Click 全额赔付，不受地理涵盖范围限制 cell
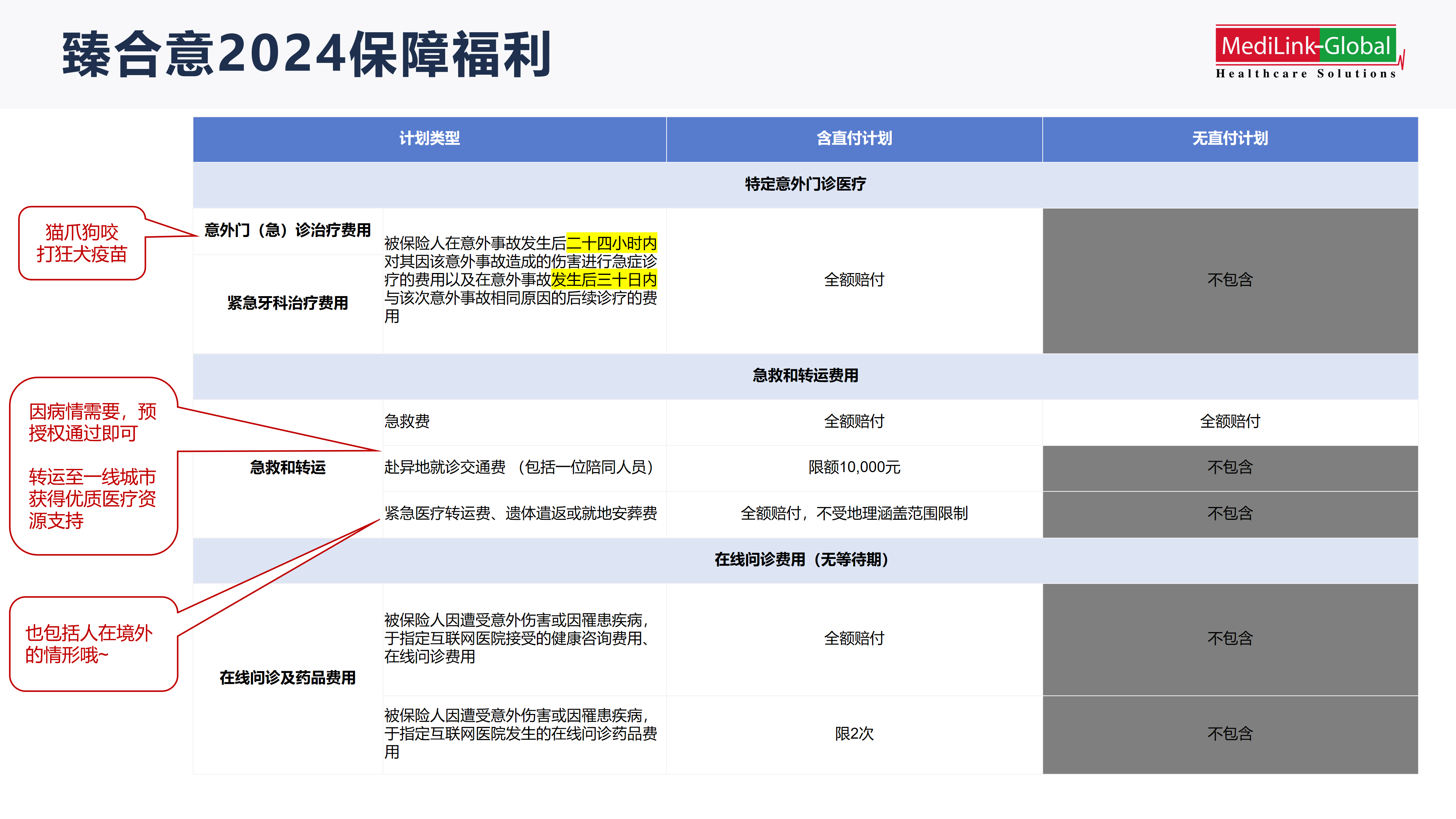 [x=854, y=513]
